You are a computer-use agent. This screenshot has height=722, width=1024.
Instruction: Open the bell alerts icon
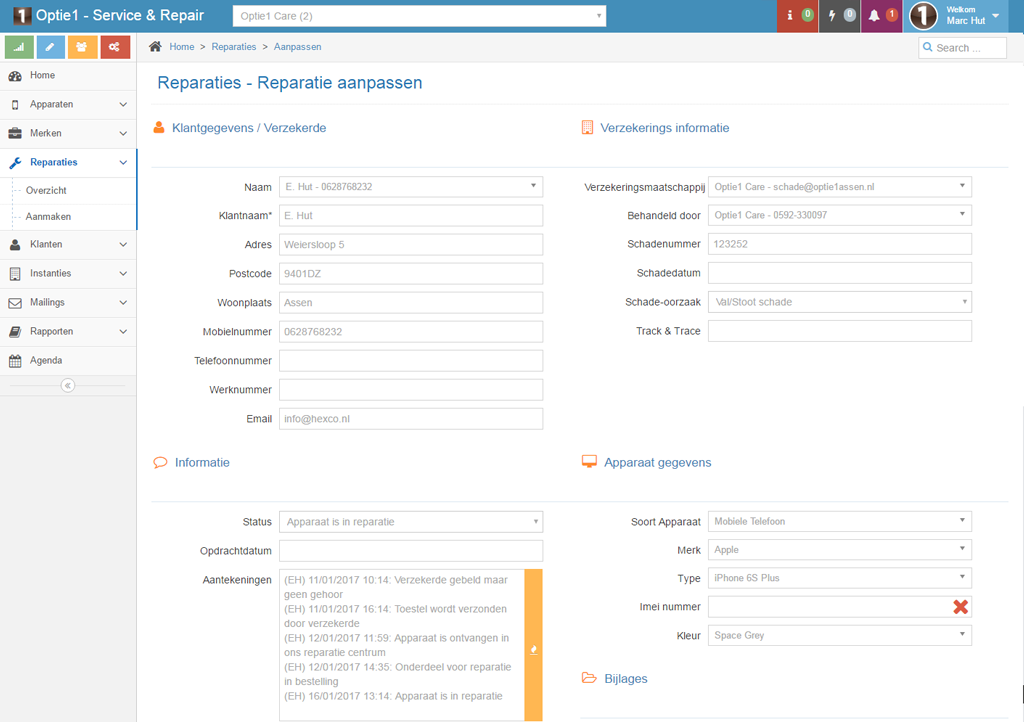pos(882,16)
